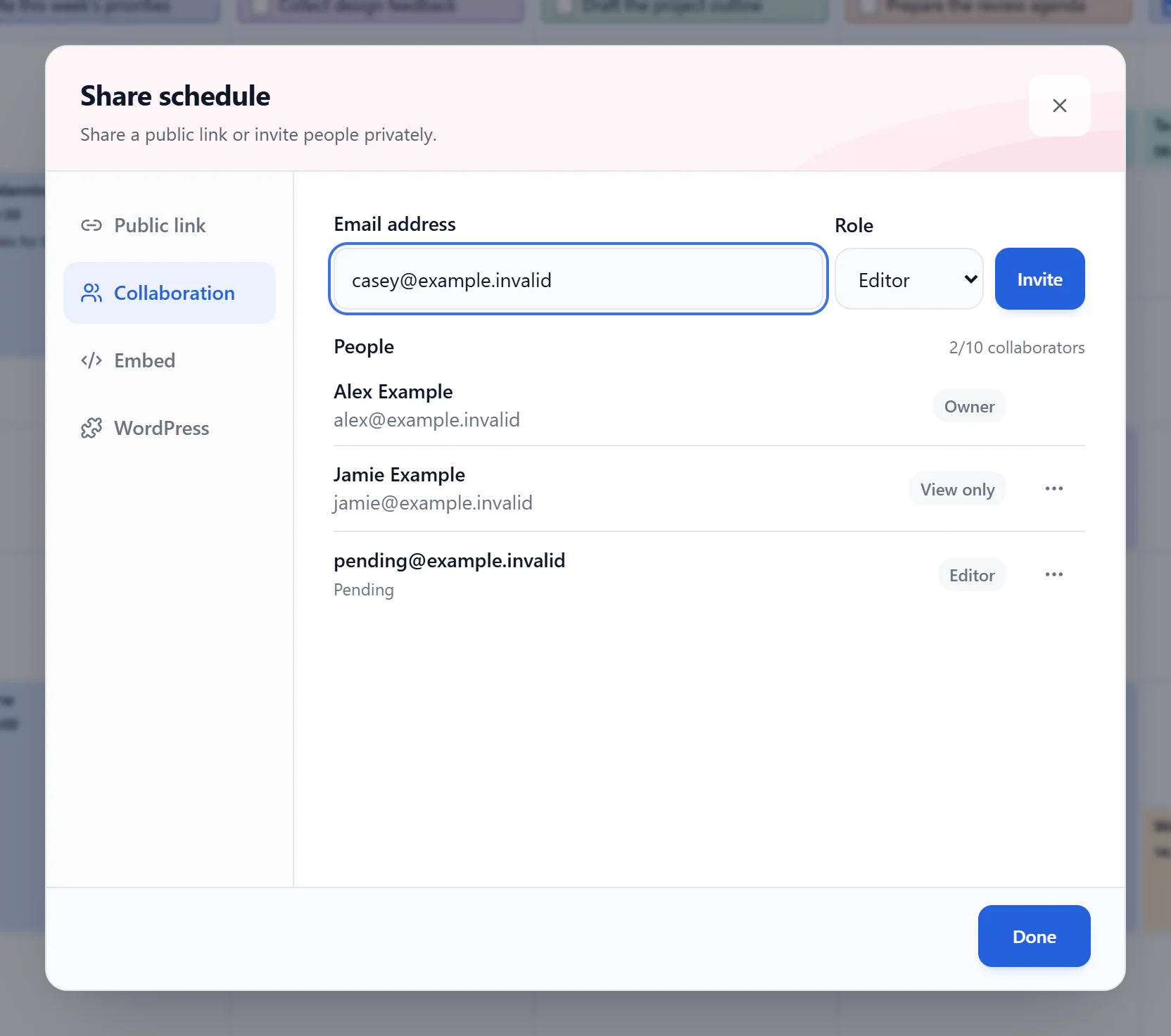Click the WordPress puzzle piece icon
Viewport: 1171px width, 1036px height.
(91, 428)
